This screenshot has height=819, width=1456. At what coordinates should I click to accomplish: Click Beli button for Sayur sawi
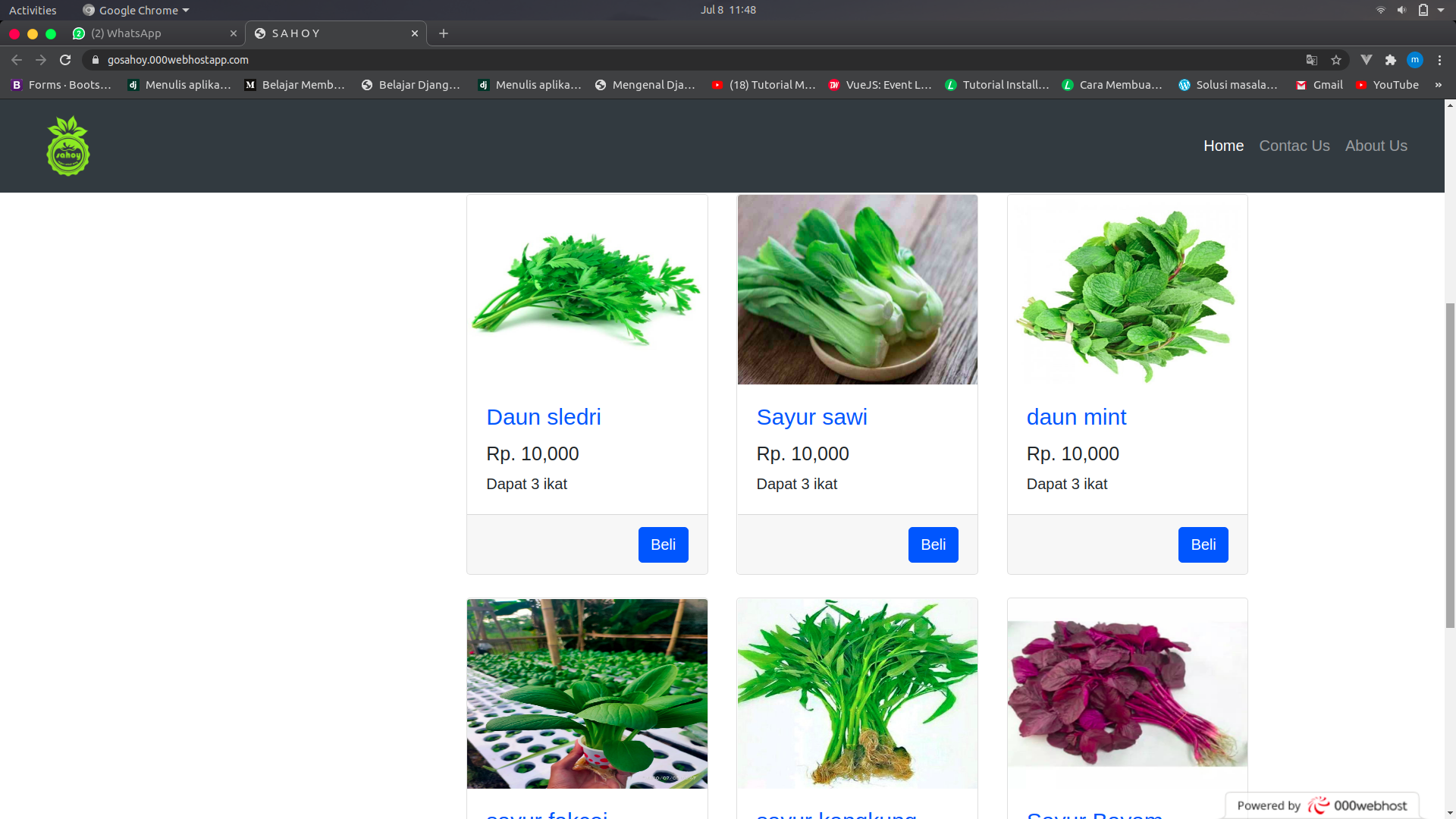(x=933, y=544)
